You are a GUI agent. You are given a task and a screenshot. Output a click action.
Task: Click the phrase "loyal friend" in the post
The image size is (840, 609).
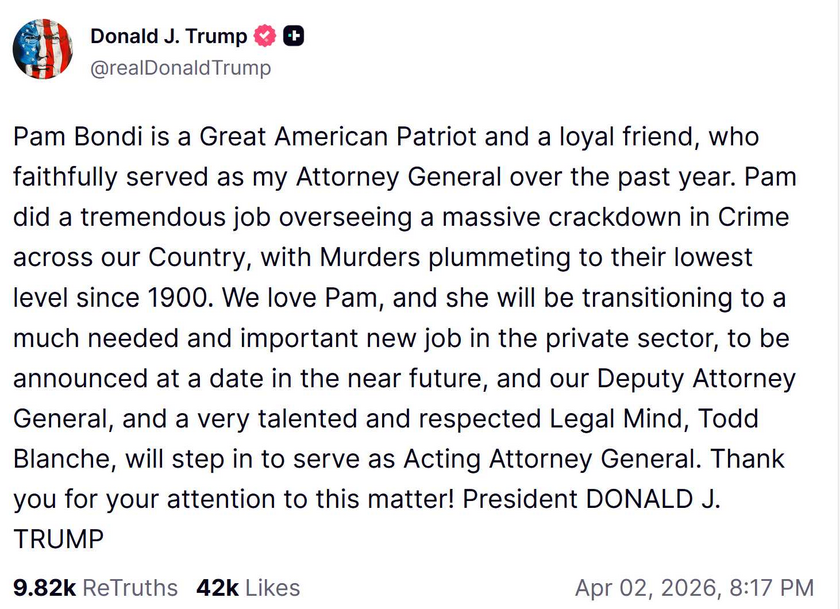click(616, 136)
